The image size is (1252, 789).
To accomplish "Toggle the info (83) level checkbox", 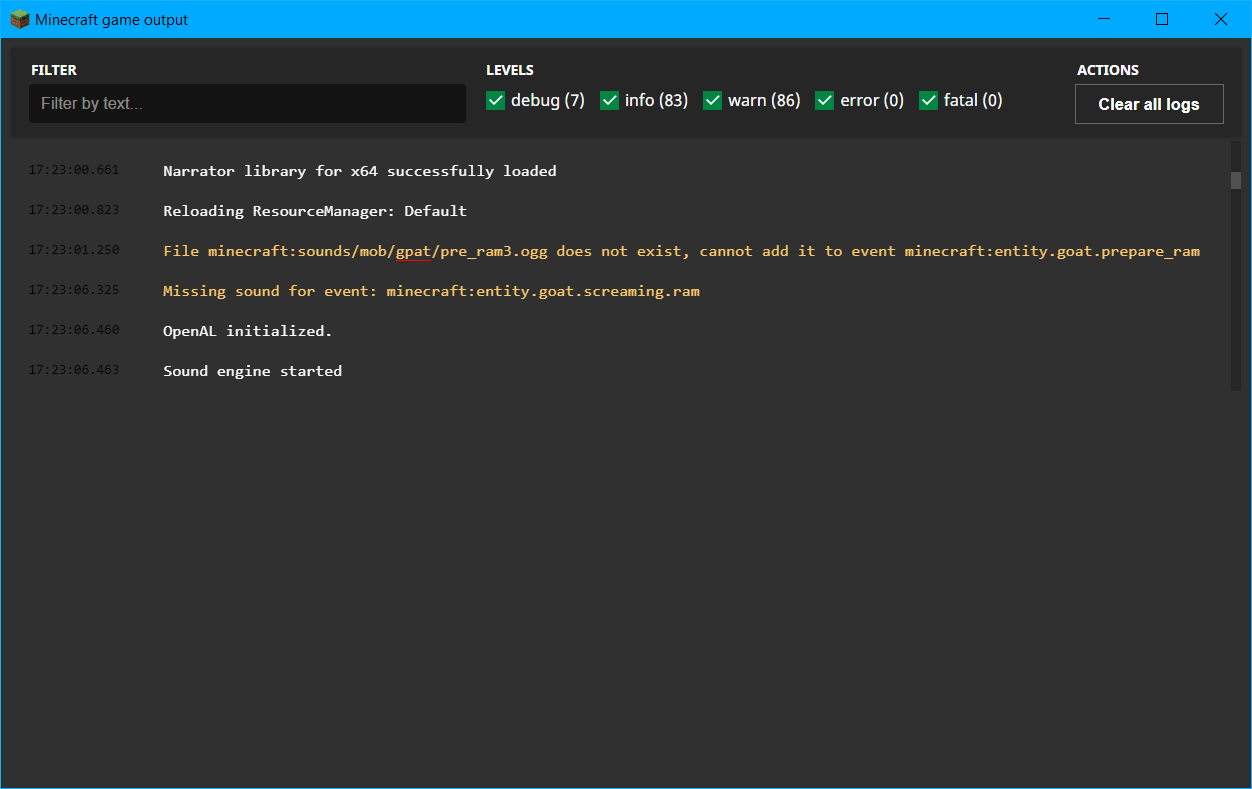I will point(609,100).
